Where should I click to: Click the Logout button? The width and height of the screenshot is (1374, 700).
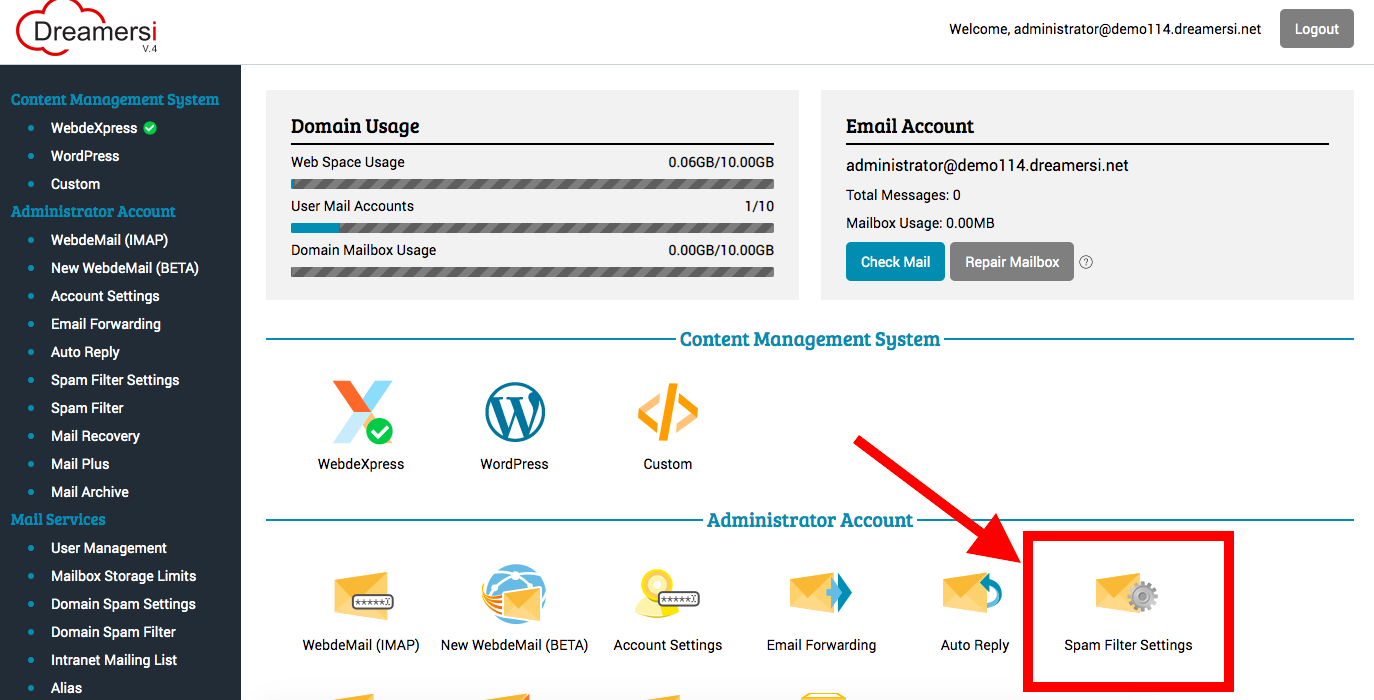point(1316,29)
